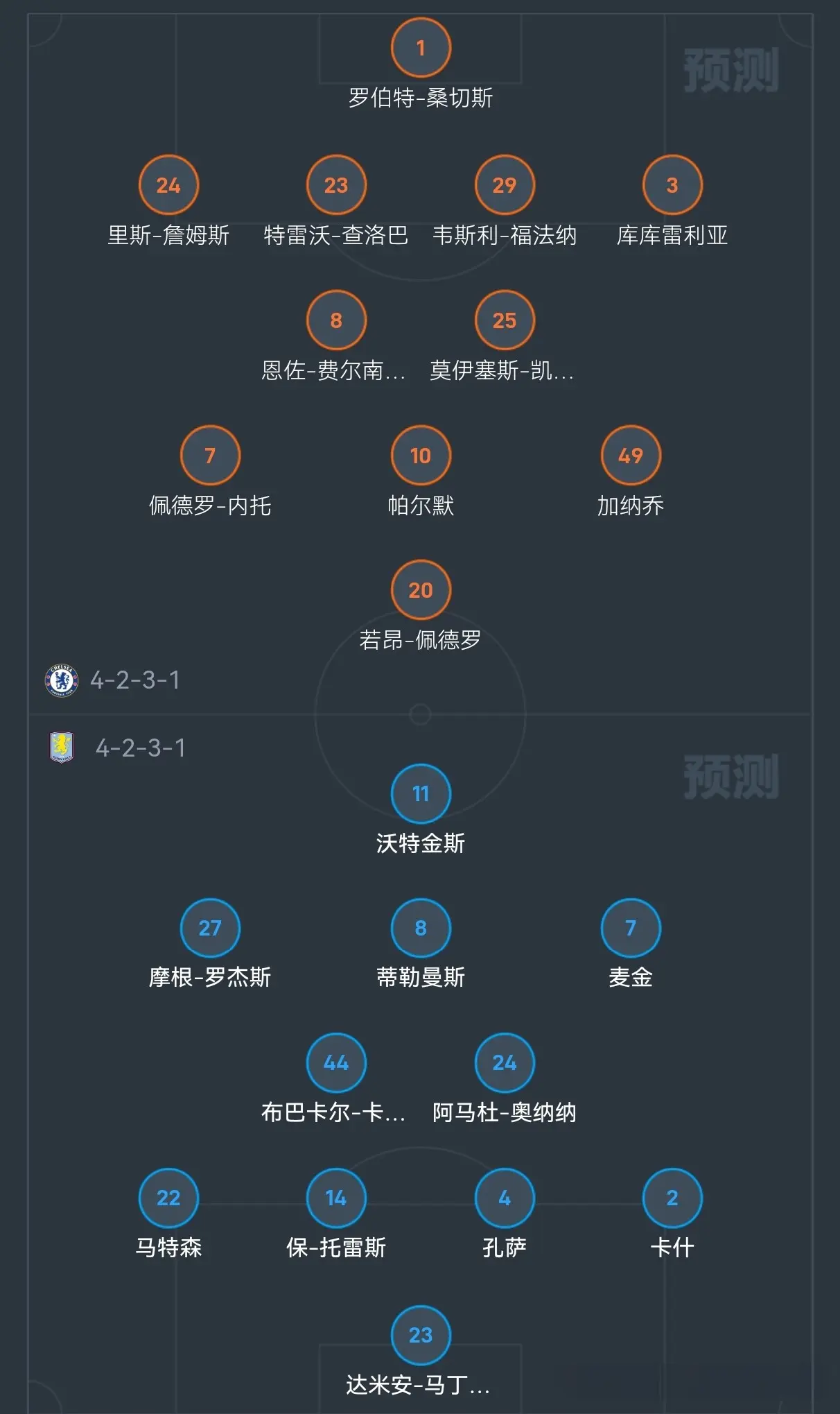
Task: Select the orange number 49 player badge
Action: click(x=631, y=456)
